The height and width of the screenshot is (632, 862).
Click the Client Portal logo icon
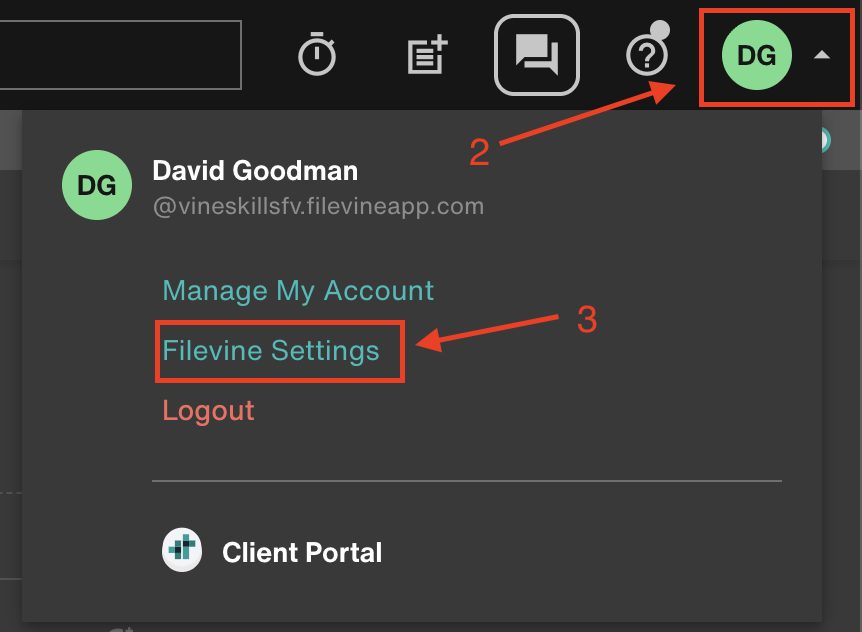pyautogui.click(x=182, y=551)
